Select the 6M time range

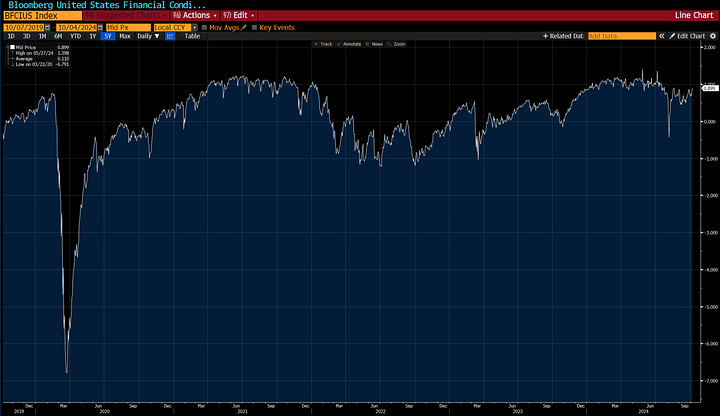pos(58,36)
